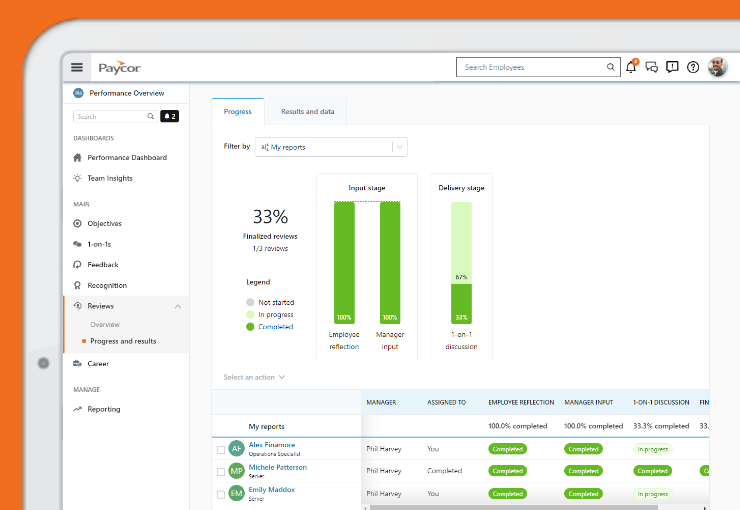This screenshot has width=740, height=510.
Task: Open Michele Patterson's name link
Action: click(x=278, y=467)
